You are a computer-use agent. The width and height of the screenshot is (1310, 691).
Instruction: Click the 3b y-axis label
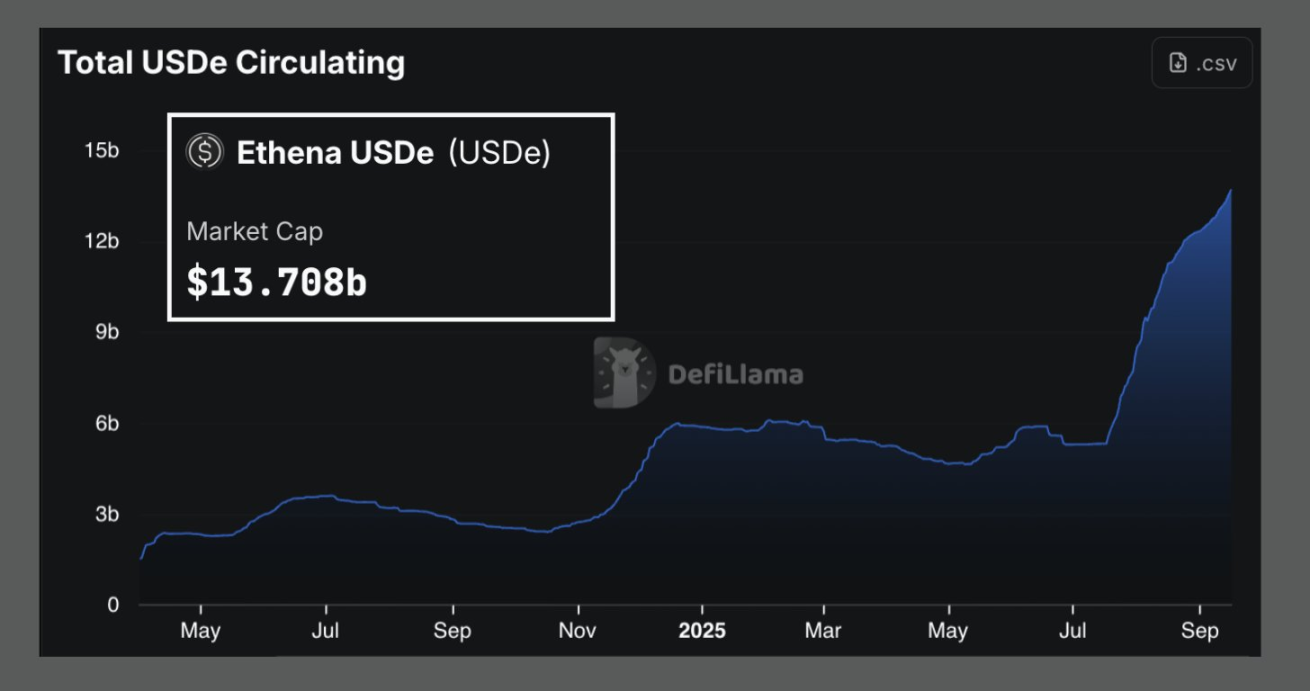point(107,514)
